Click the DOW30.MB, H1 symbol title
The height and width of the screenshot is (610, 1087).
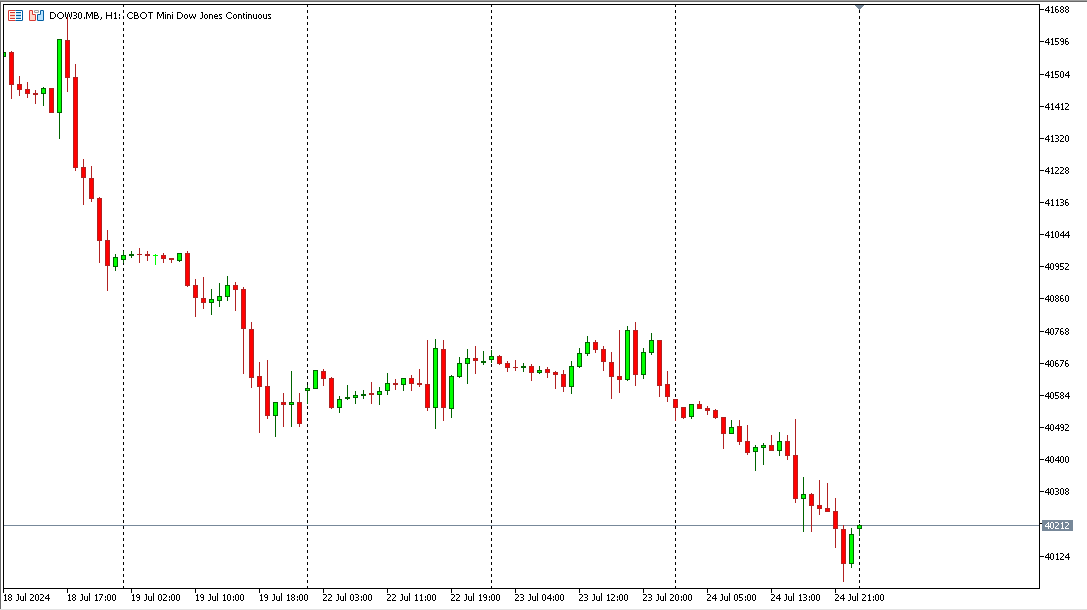tap(85, 15)
